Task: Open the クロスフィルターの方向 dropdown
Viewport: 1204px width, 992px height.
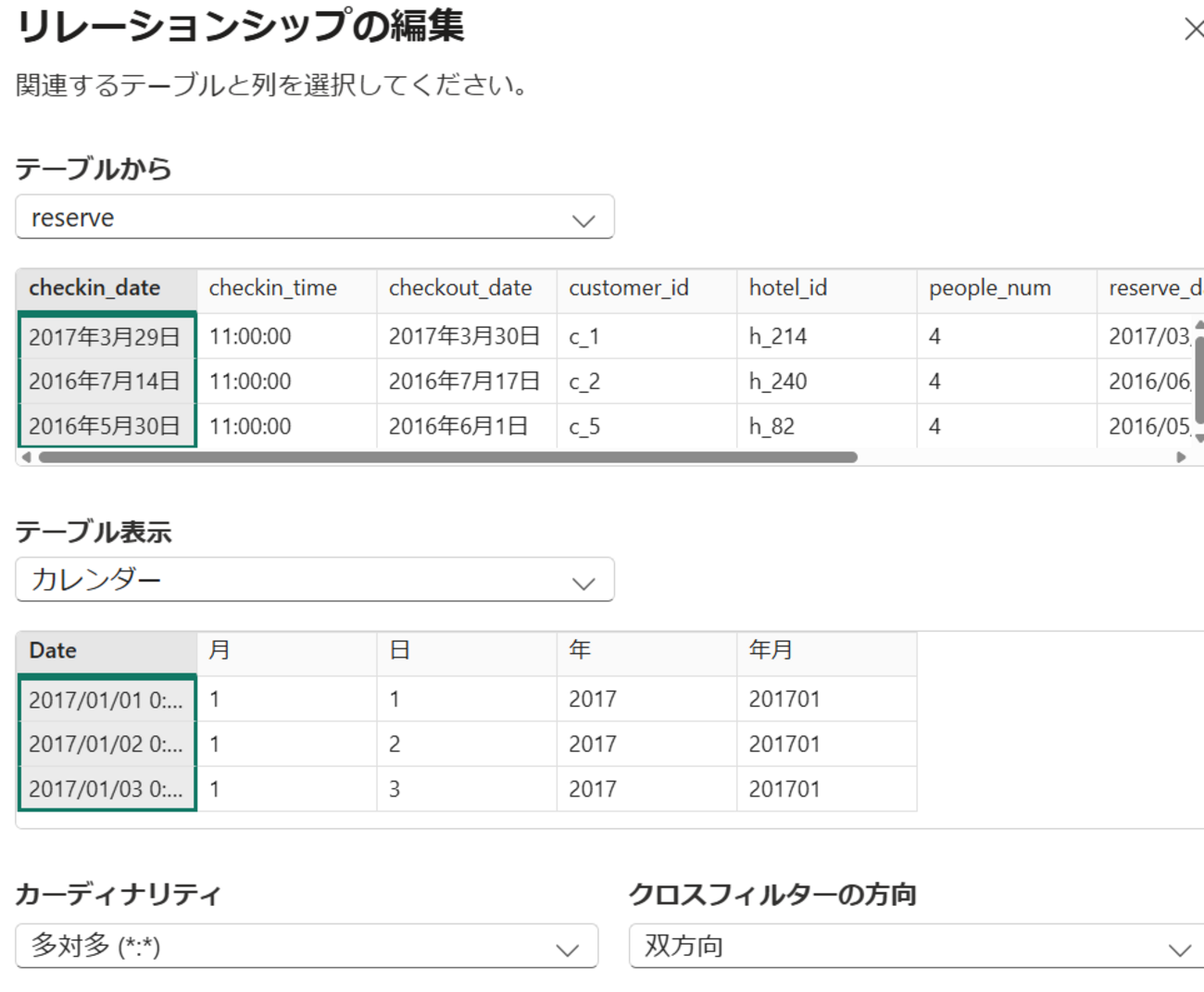Action: click(x=916, y=946)
